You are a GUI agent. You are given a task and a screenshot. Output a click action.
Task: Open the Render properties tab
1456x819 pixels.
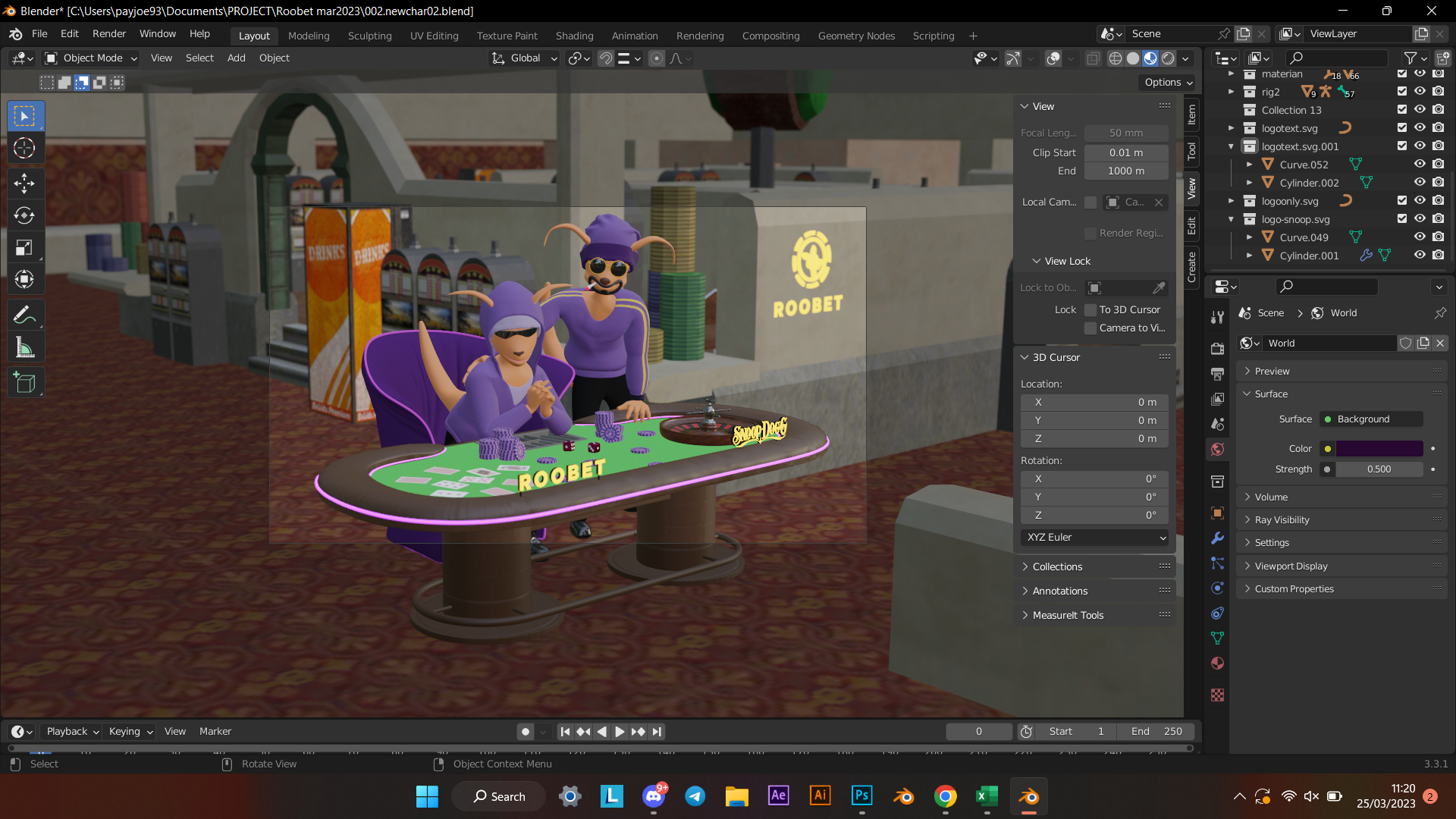pyautogui.click(x=1217, y=348)
